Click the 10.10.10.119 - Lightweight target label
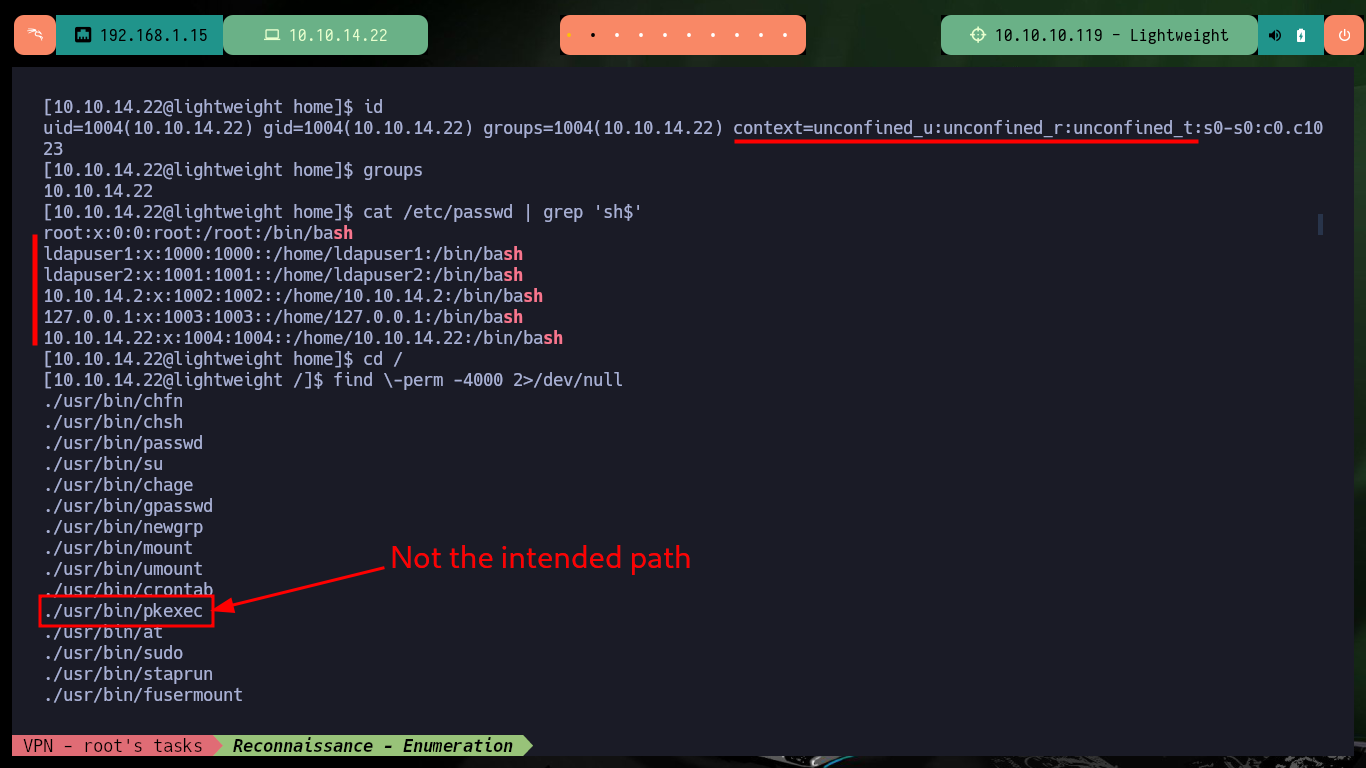Image resolution: width=1366 pixels, height=768 pixels. (1111, 35)
